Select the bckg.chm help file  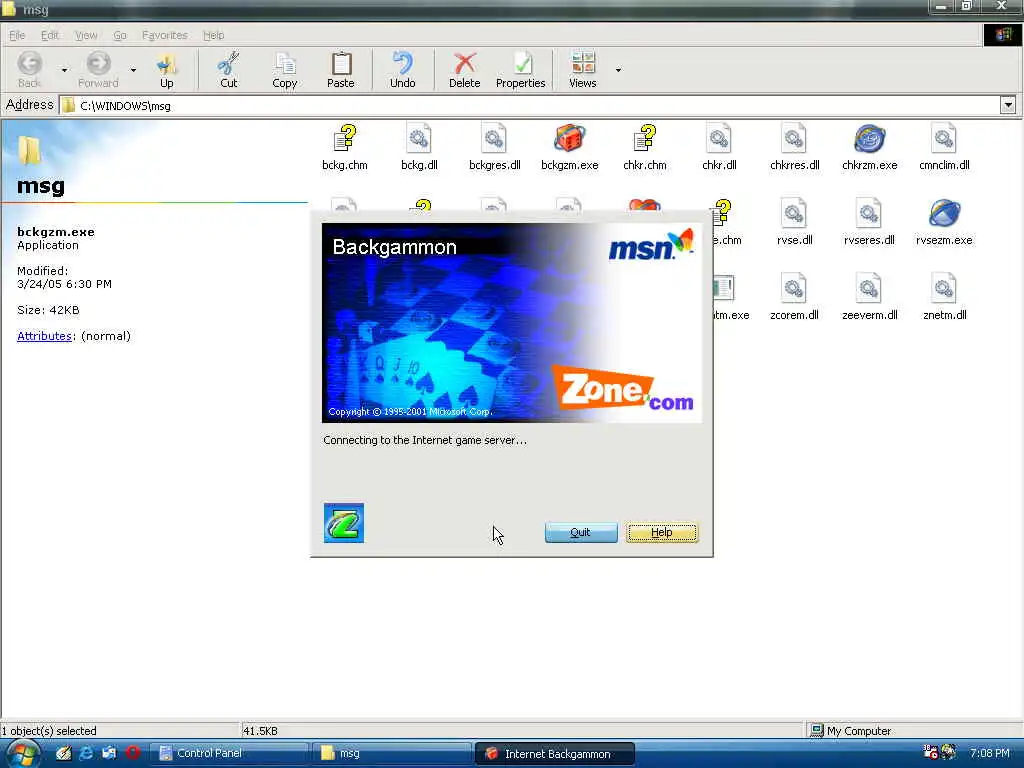[345, 148]
